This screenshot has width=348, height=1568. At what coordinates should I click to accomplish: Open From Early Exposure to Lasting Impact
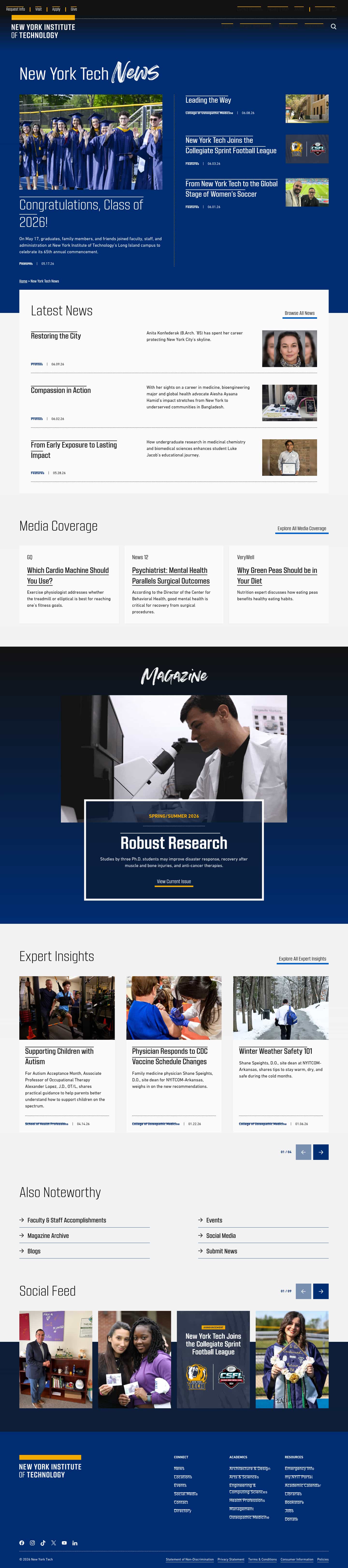tap(74, 450)
